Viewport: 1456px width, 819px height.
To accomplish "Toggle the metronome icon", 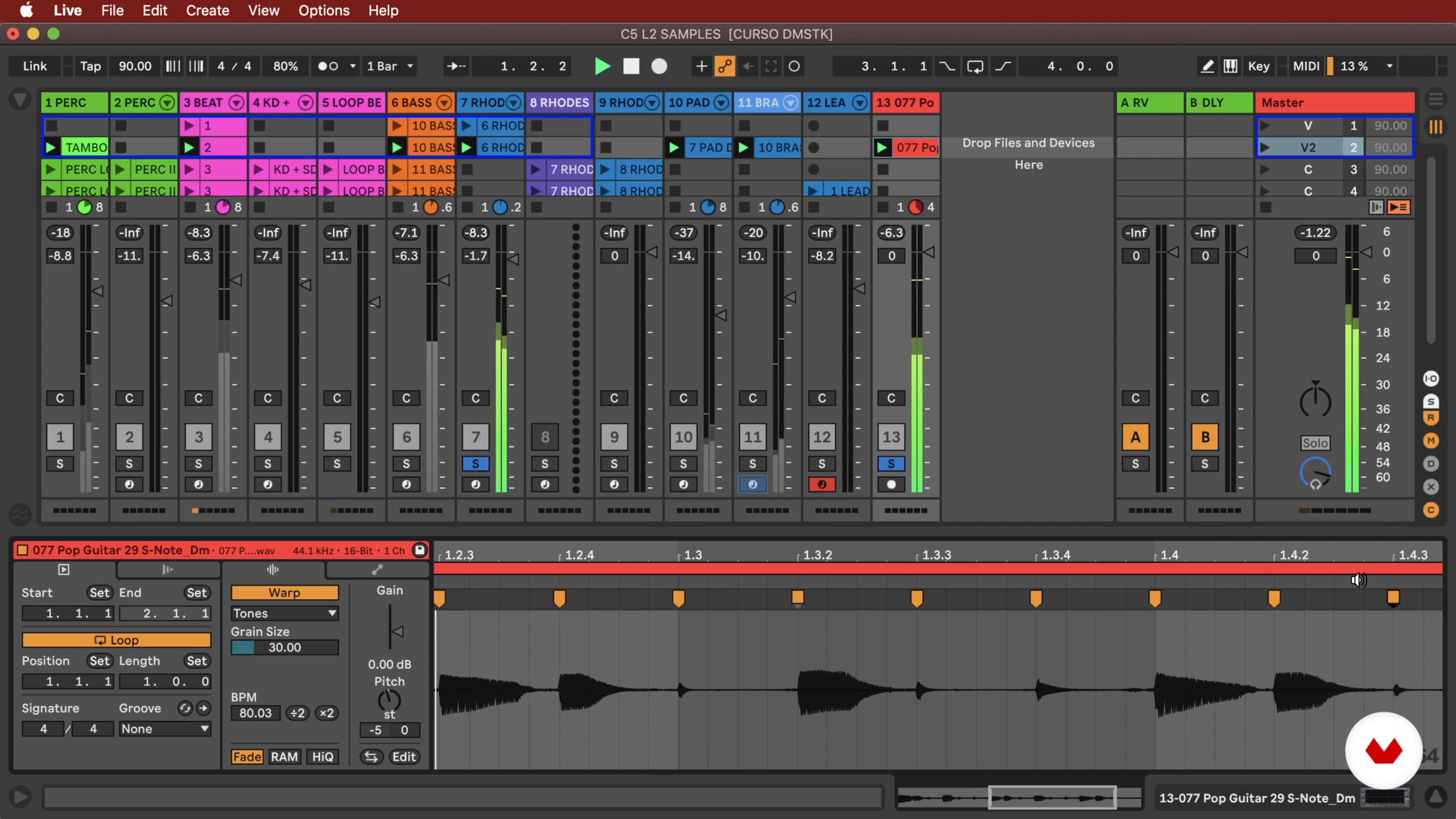I will 328,66.
